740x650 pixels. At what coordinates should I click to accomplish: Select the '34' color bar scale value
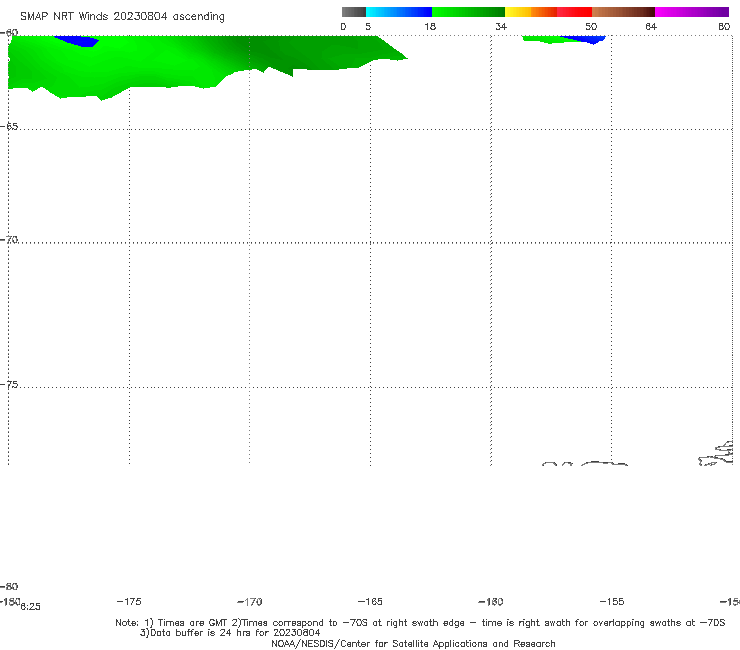click(501, 27)
